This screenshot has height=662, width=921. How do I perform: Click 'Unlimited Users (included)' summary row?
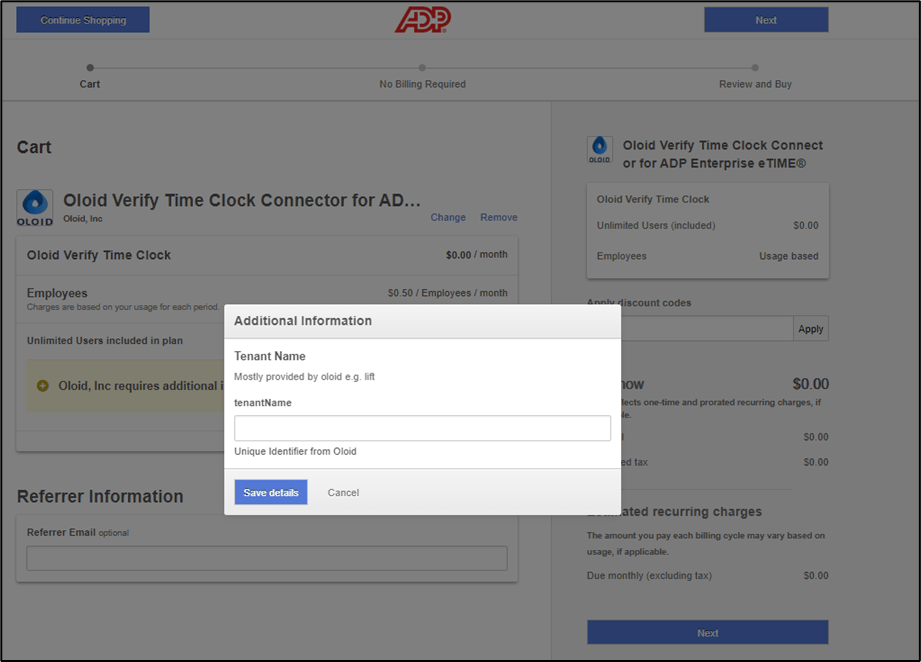(x=707, y=225)
